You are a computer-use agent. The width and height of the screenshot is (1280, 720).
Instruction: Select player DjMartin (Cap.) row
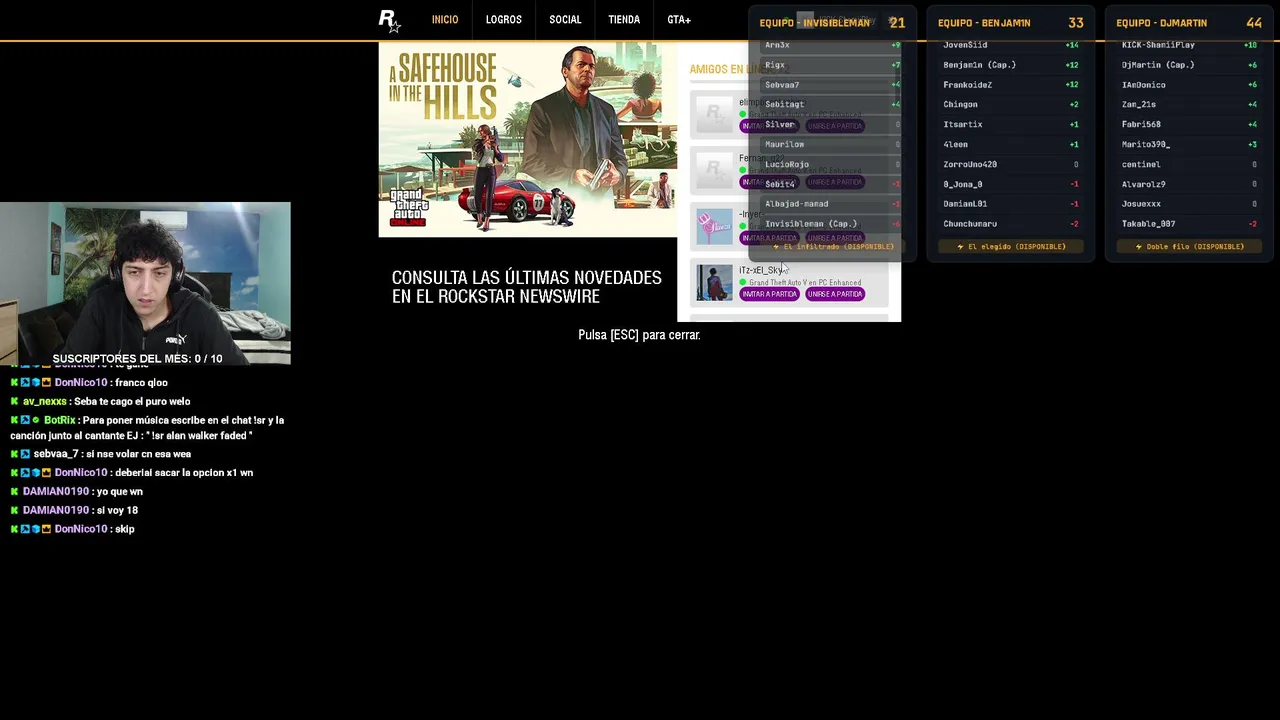[1190, 65]
